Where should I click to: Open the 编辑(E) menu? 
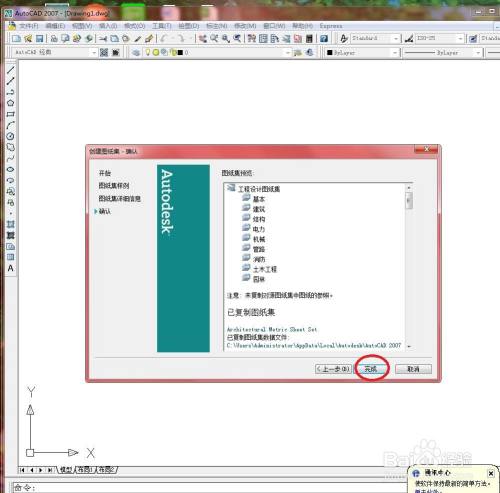click(55, 26)
